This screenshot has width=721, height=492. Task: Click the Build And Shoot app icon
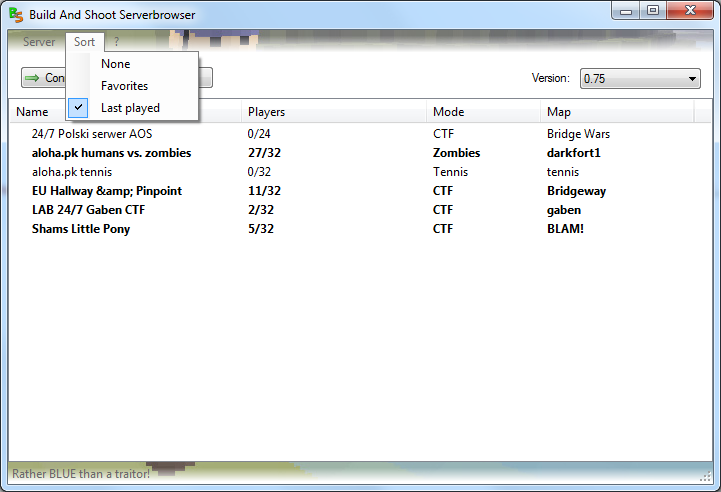(x=16, y=14)
